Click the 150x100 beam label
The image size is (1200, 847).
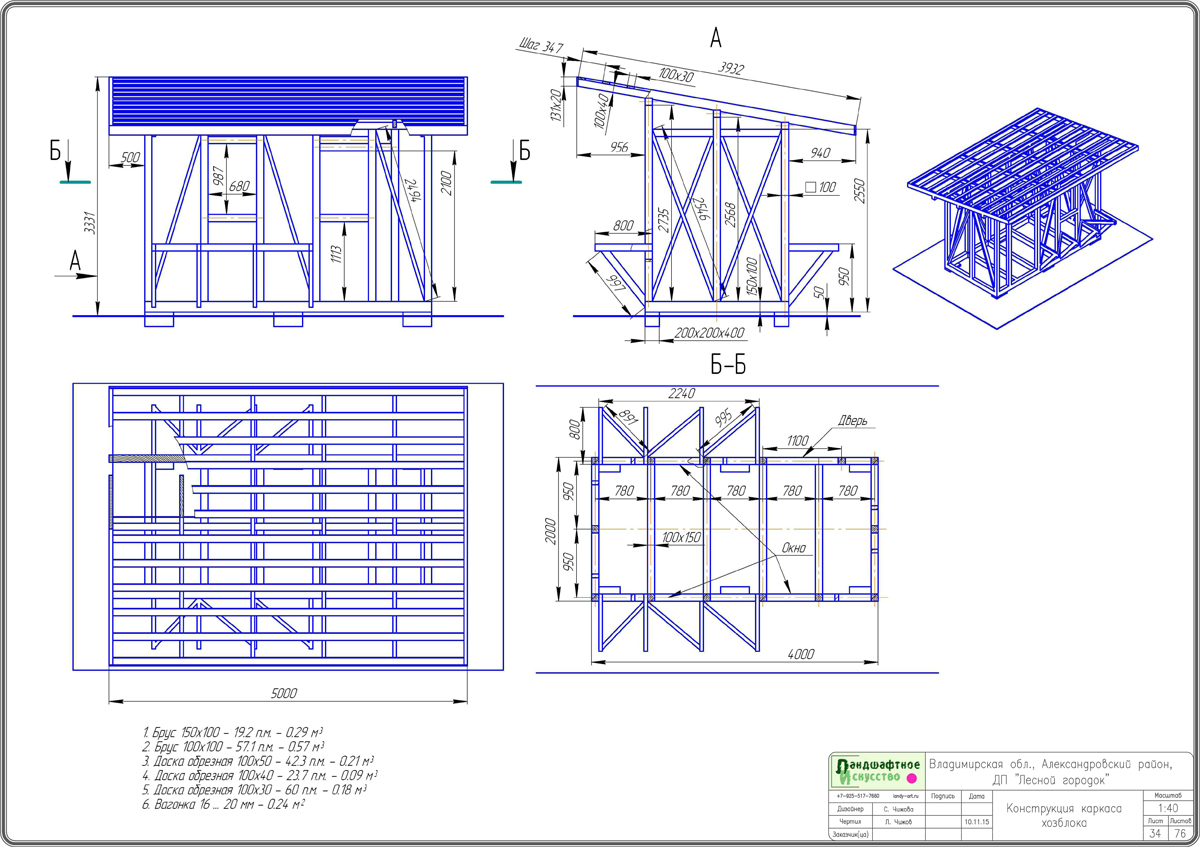752,277
